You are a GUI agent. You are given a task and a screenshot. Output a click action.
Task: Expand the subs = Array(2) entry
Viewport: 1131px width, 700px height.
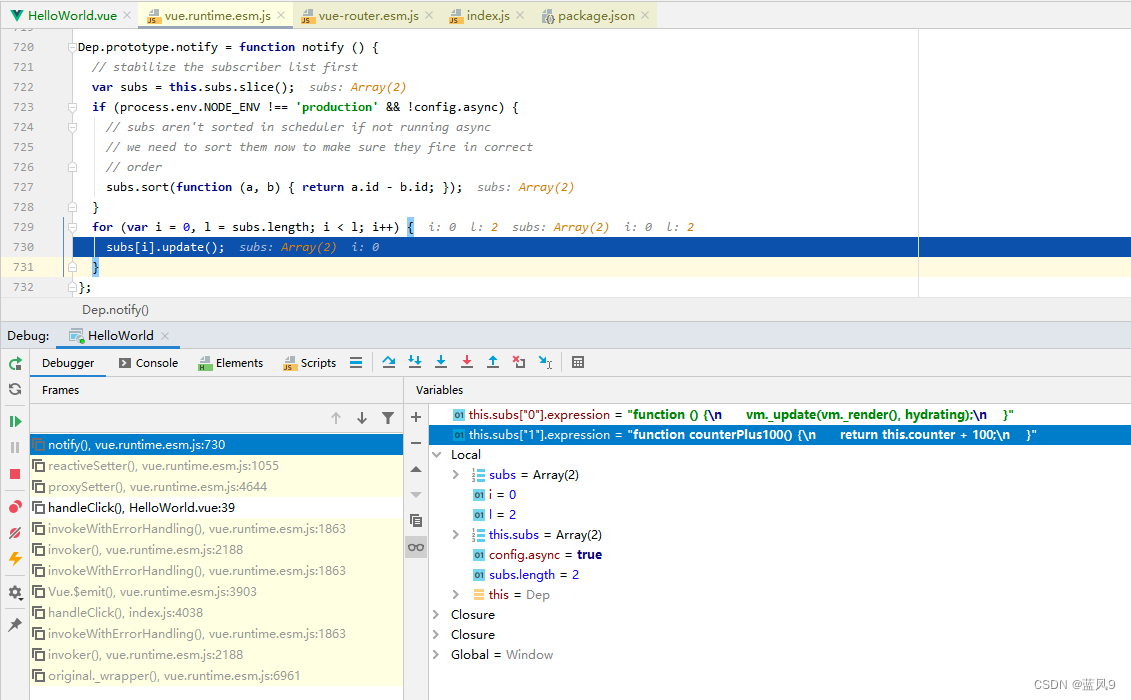pos(456,474)
